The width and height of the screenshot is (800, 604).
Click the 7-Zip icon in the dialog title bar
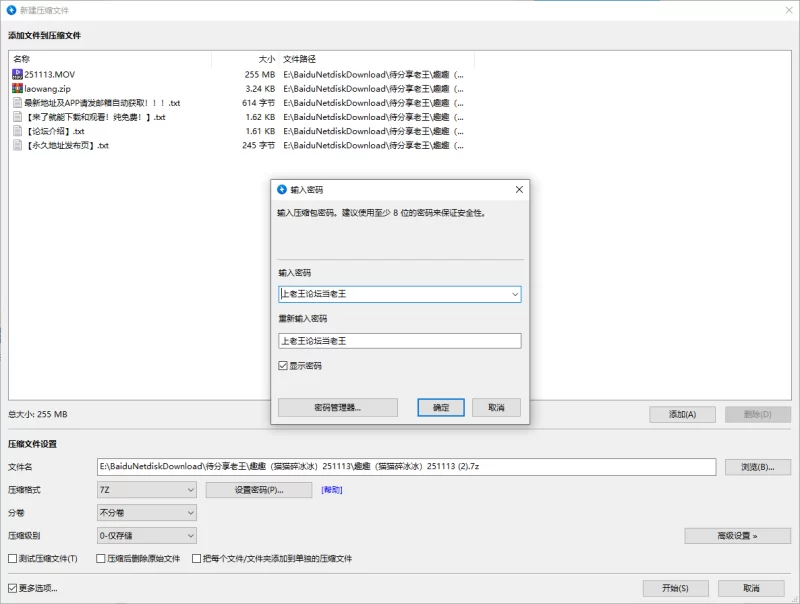coord(280,190)
